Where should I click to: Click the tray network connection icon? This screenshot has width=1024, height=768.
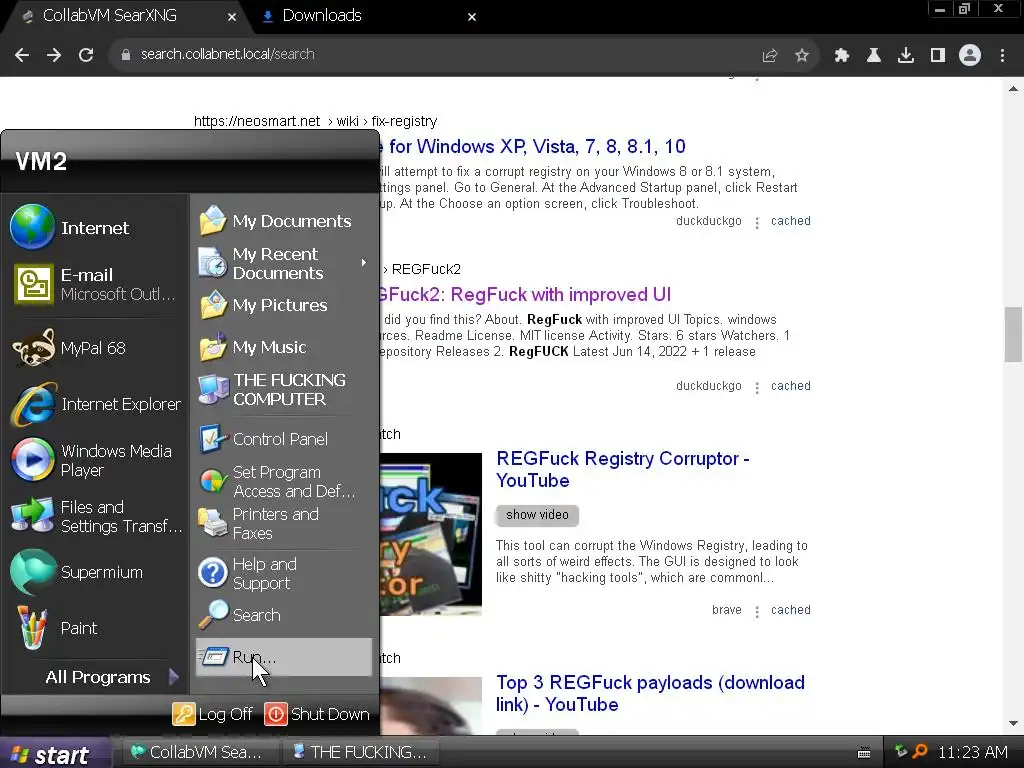point(901,751)
